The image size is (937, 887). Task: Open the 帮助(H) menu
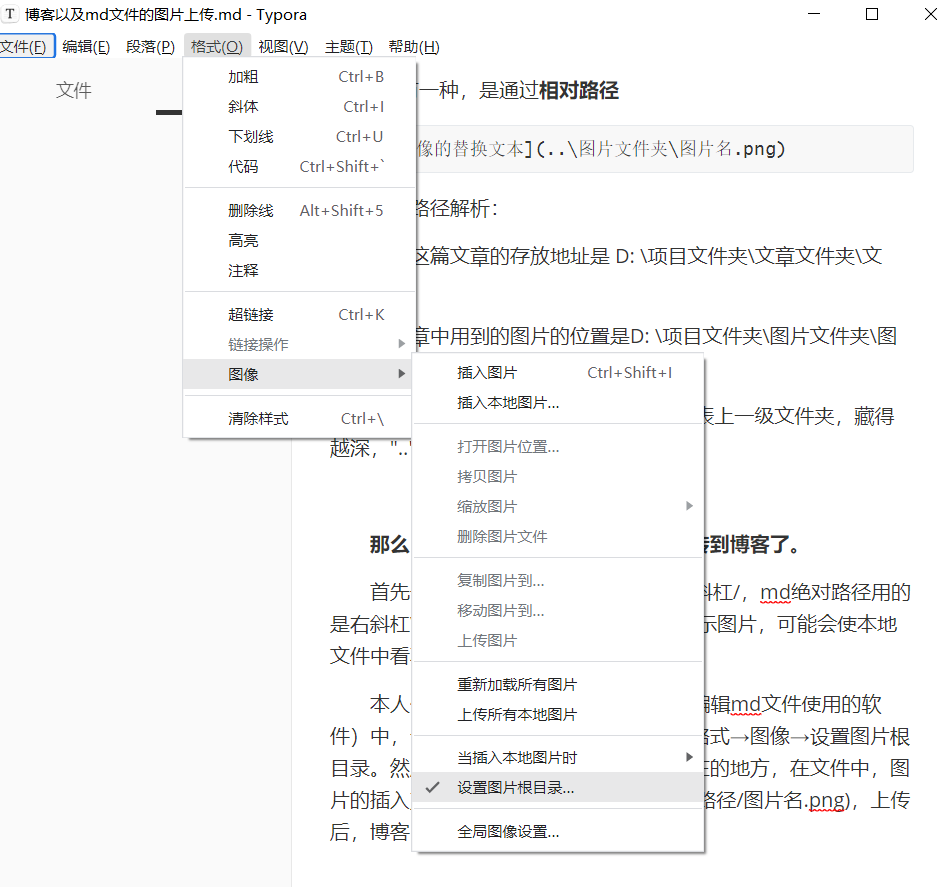tap(414, 47)
